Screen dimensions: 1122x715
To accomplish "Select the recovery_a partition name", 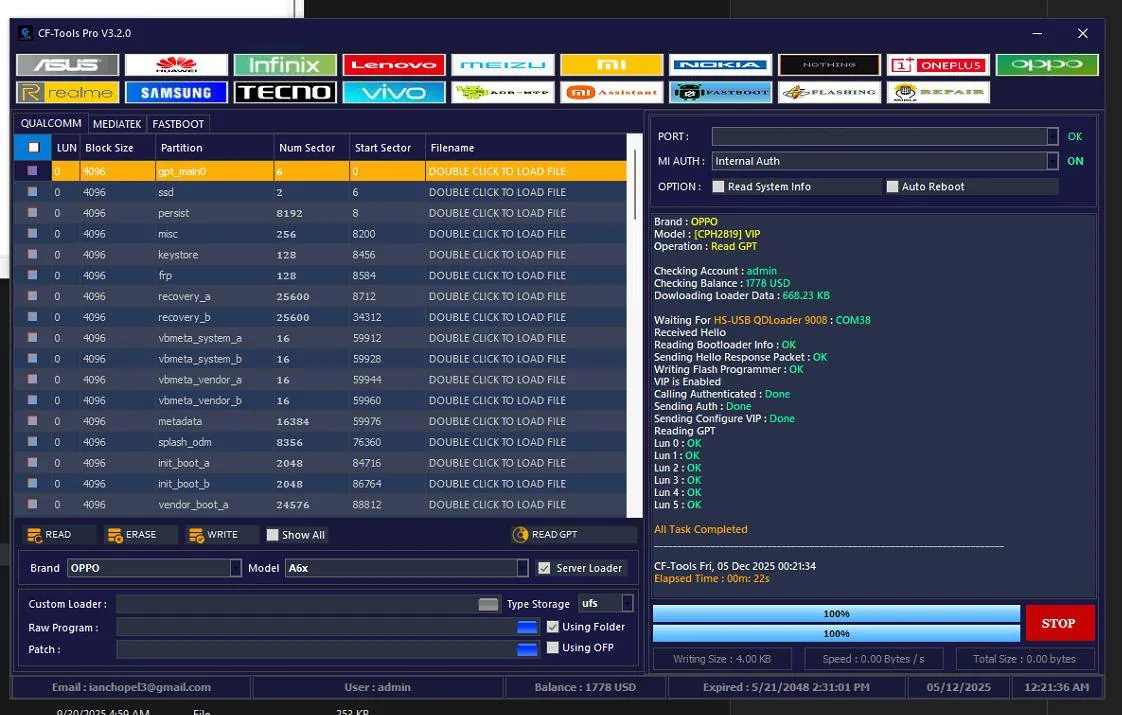I will (184, 296).
